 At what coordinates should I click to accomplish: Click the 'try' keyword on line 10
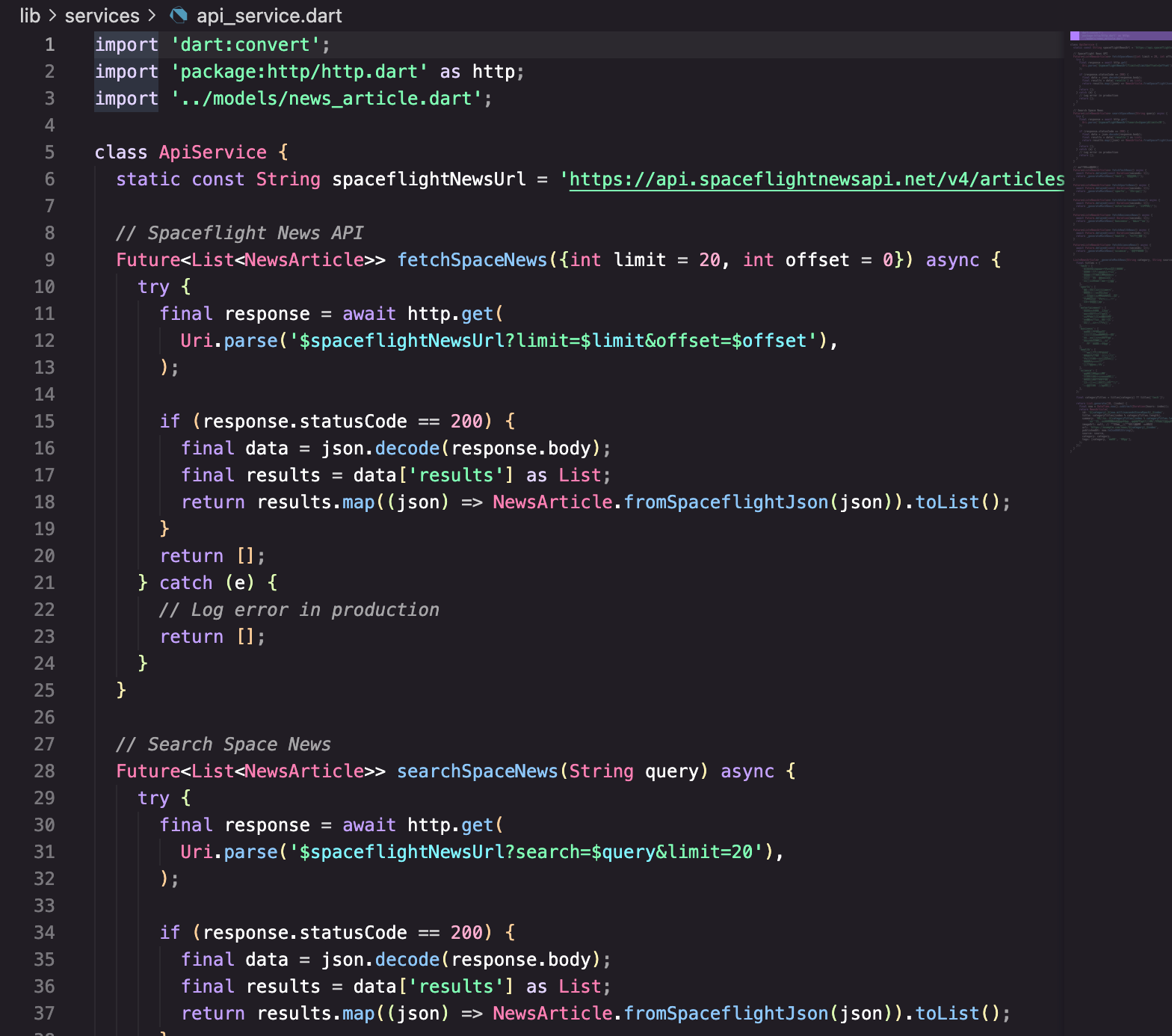[x=153, y=287]
